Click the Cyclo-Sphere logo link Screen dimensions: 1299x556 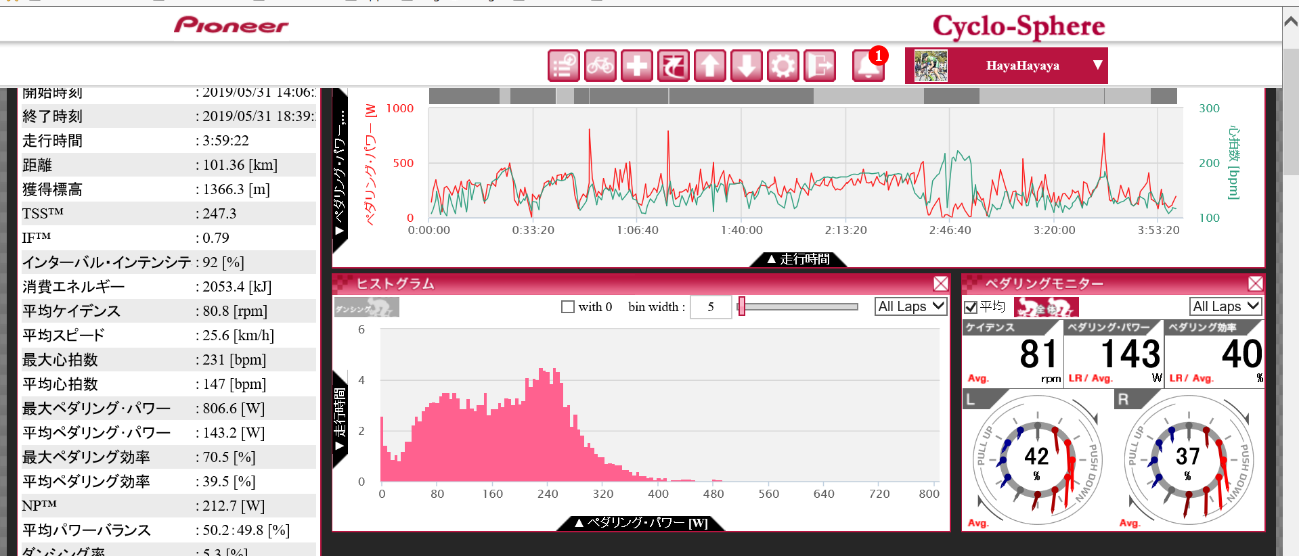pyautogui.click(x=1018, y=25)
